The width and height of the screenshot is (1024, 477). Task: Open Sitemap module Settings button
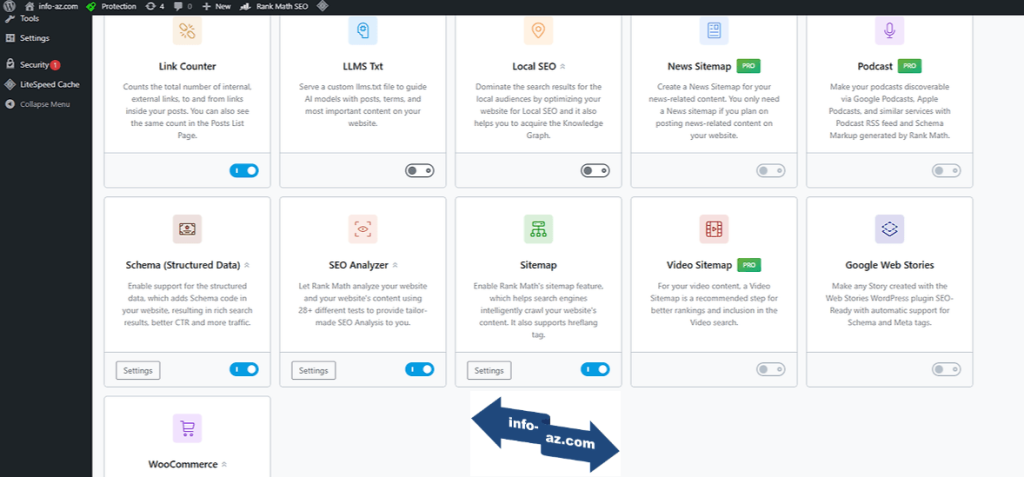(x=489, y=370)
